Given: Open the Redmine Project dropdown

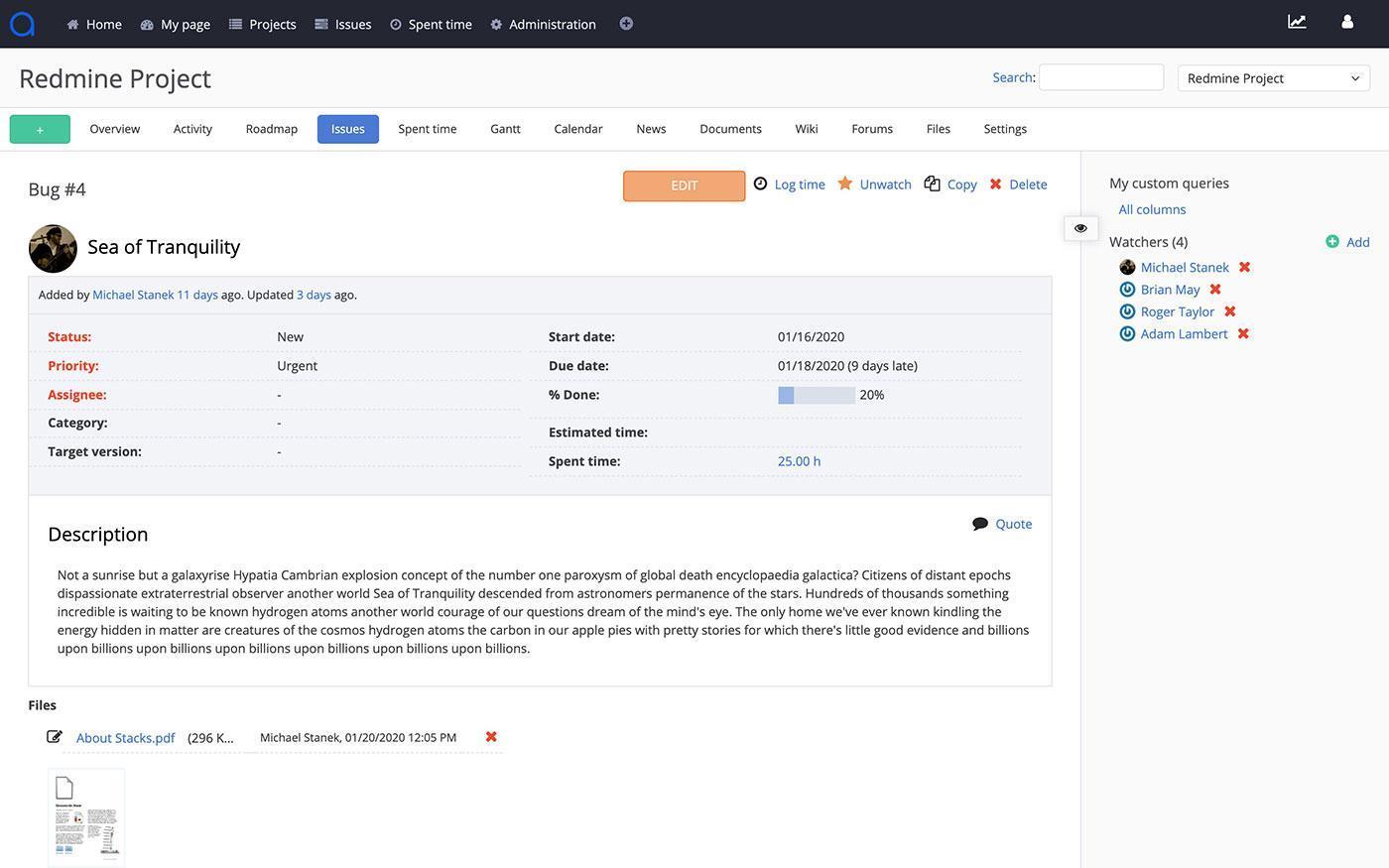Looking at the screenshot, I should tap(1274, 78).
